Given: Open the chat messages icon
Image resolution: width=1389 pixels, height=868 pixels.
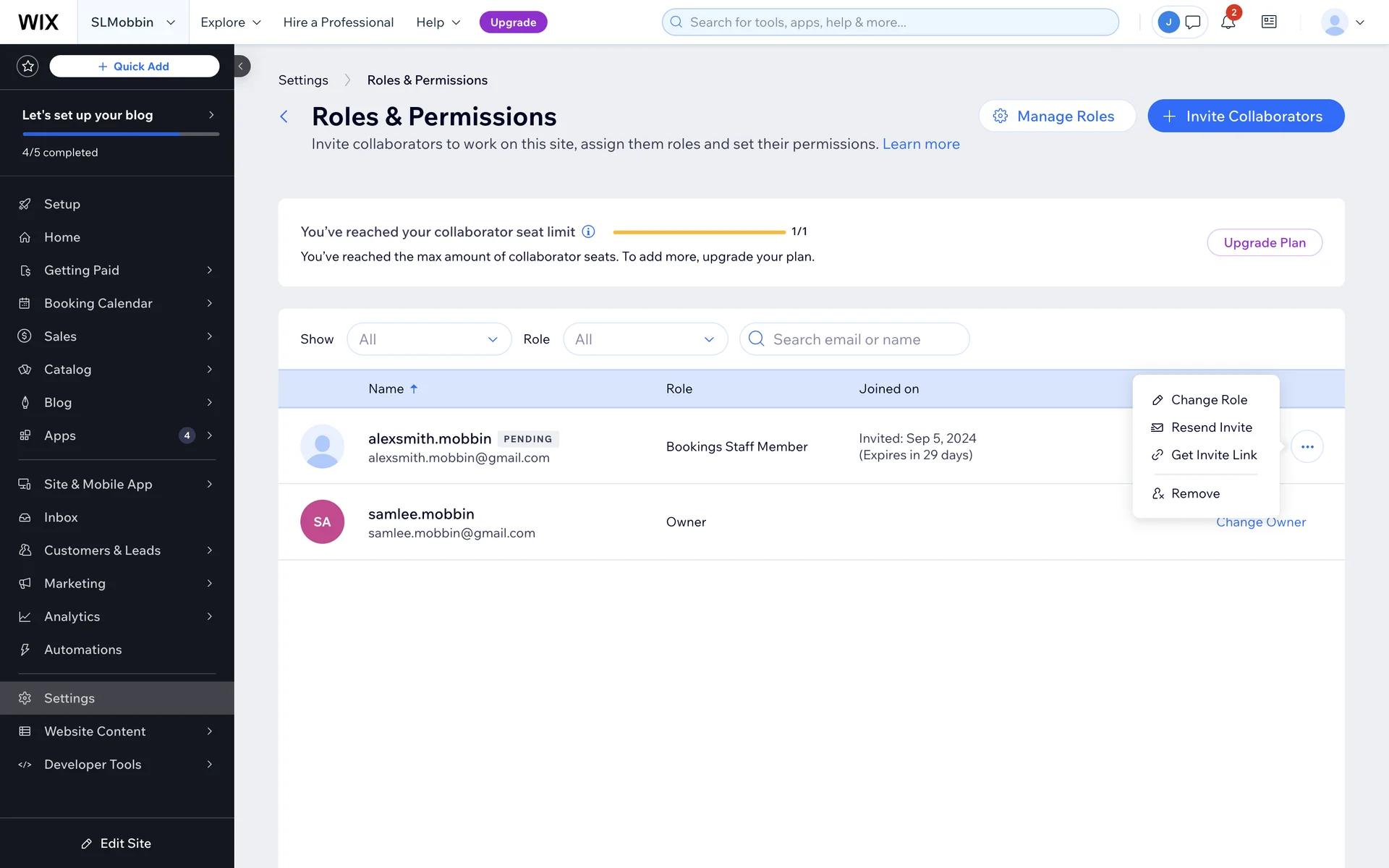Looking at the screenshot, I should coord(1193,22).
